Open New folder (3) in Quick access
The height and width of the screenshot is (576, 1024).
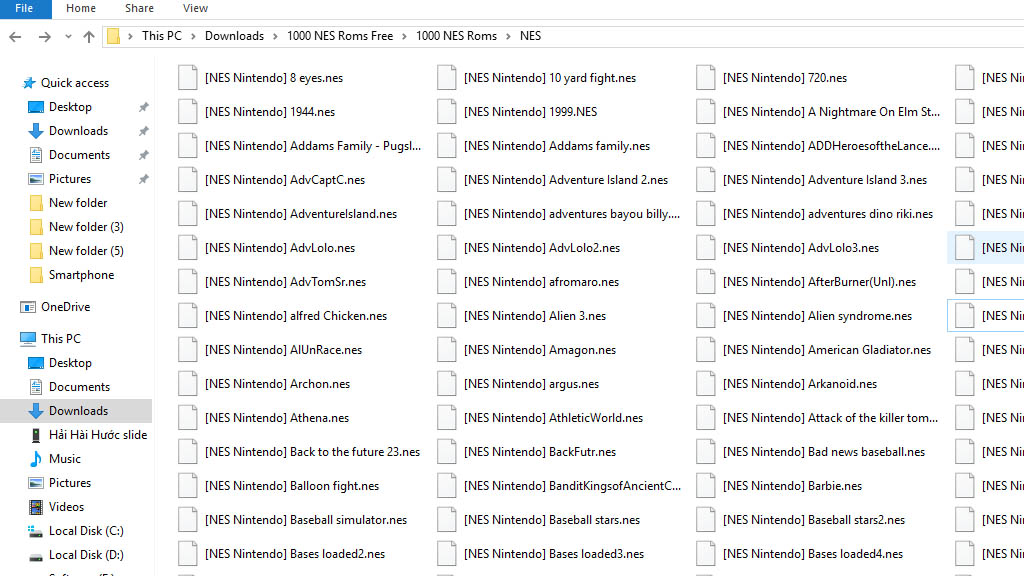click(86, 227)
